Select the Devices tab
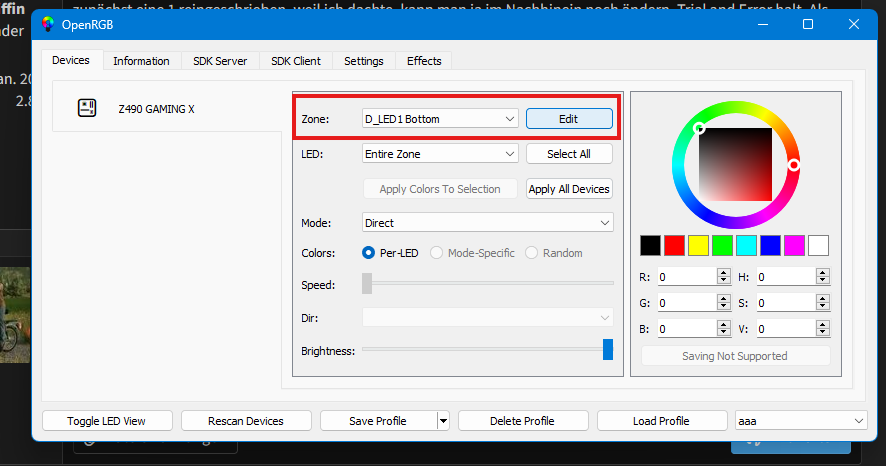 pos(71,60)
